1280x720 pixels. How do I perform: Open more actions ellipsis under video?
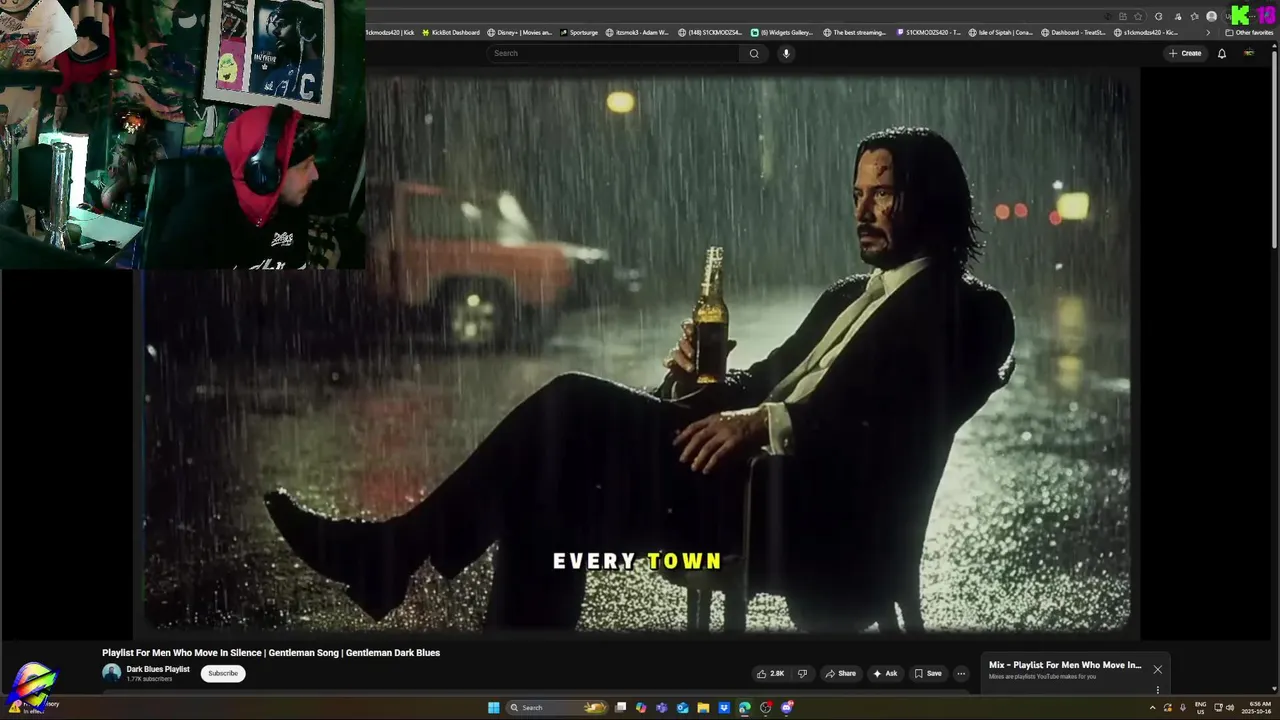tap(961, 673)
